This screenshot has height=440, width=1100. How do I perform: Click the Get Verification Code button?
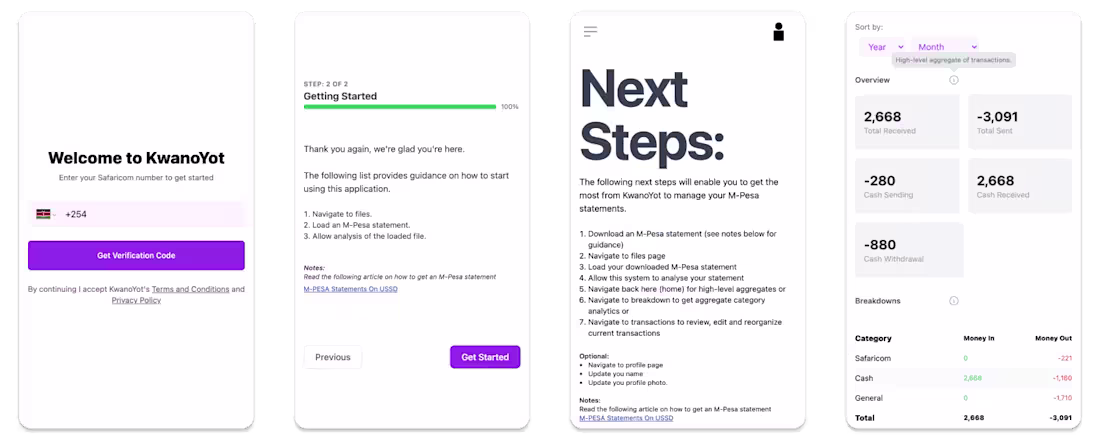tap(136, 256)
